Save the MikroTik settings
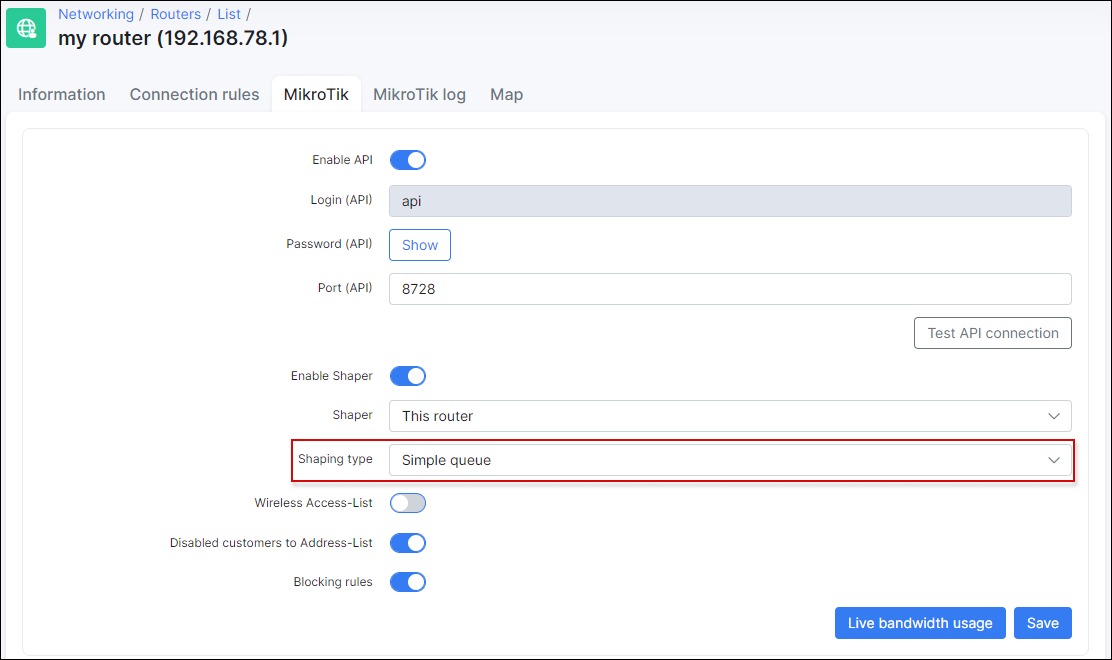Image resolution: width=1112 pixels, height=660 pixels. (1042, 623)
